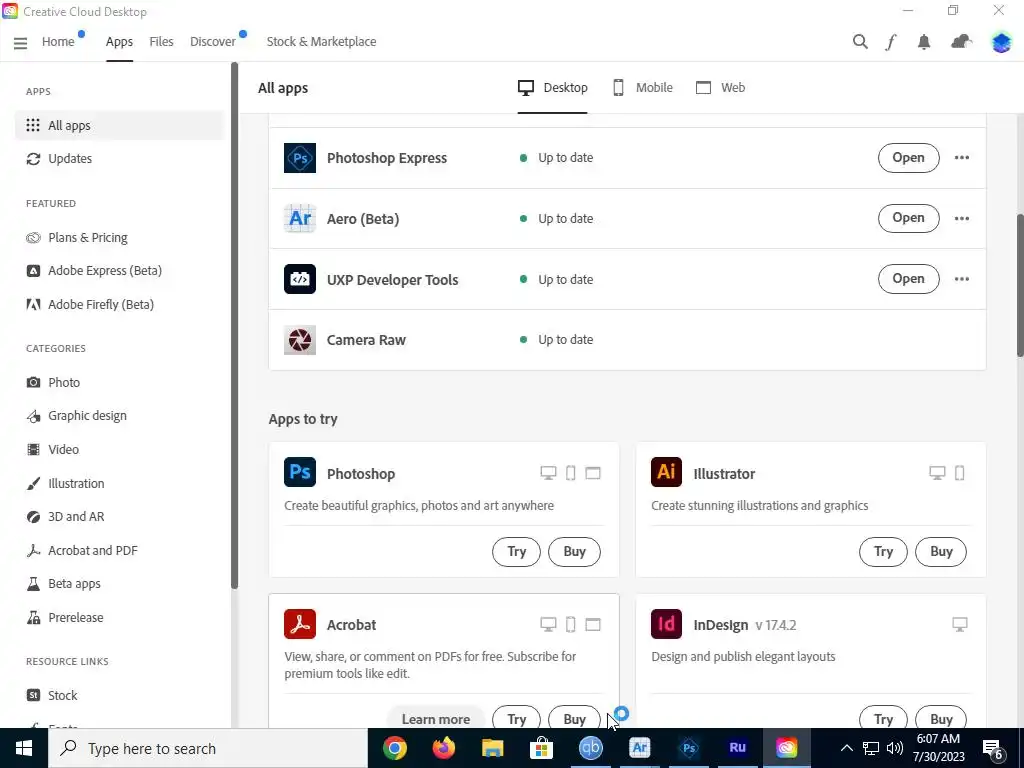The image size is (1024, 768).
Task: Open more options for Photoshop Express
Action: coord(961,157)
